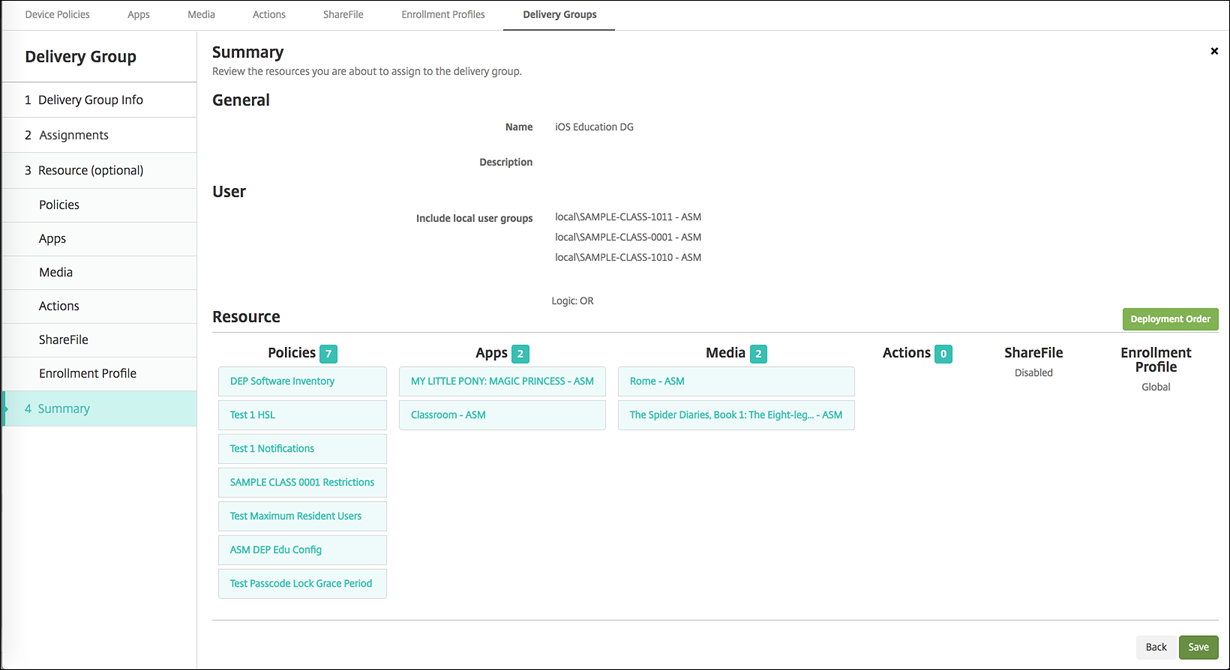
Task: Open Test Passcode Lock Grace Period policy
Action: pyautogui.click(x=302, y=584)
